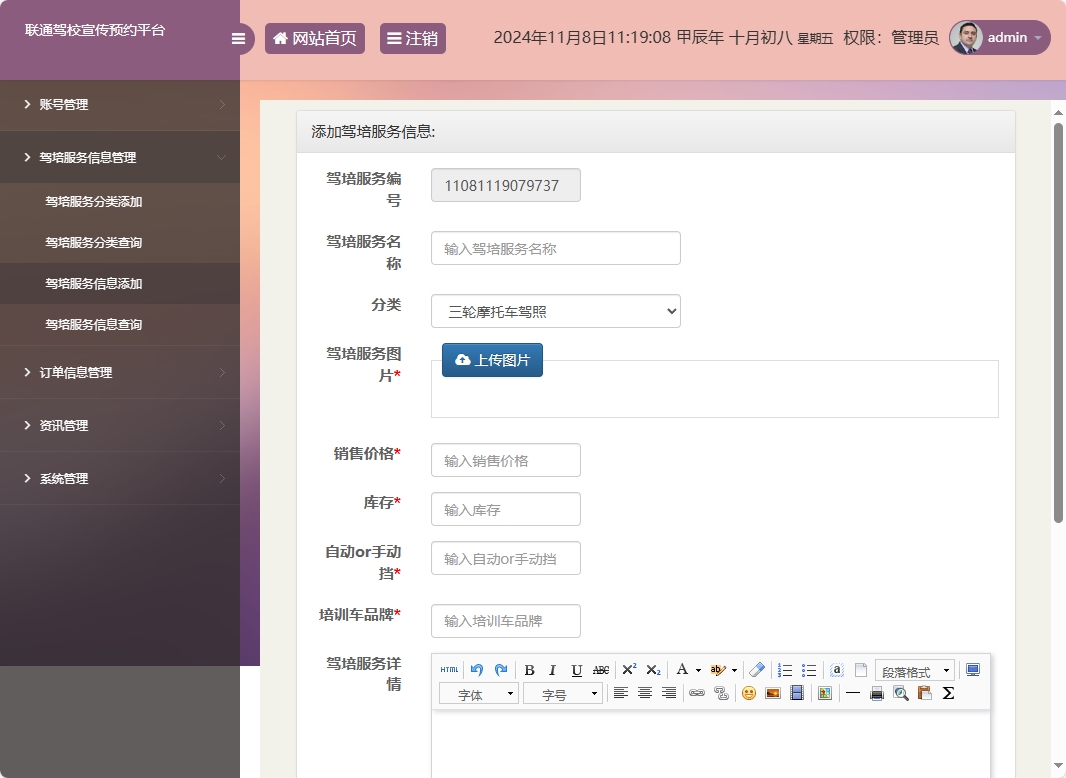Insert an emoticon with smiley icon

(x=748, y=693)
